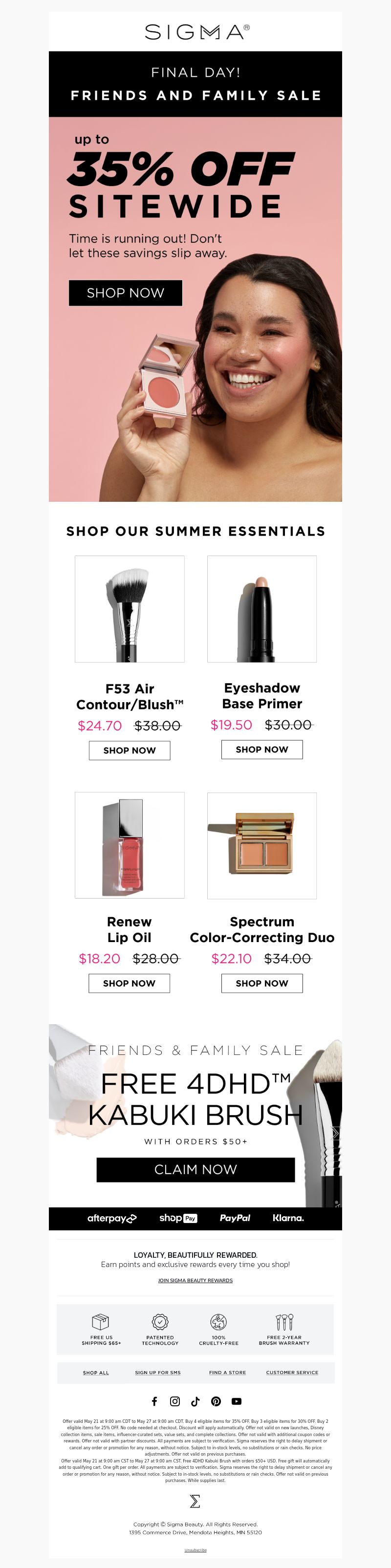391x1568 pixels.
Task: Click the TikTok social icon
Action: [x=195, y=1400]
